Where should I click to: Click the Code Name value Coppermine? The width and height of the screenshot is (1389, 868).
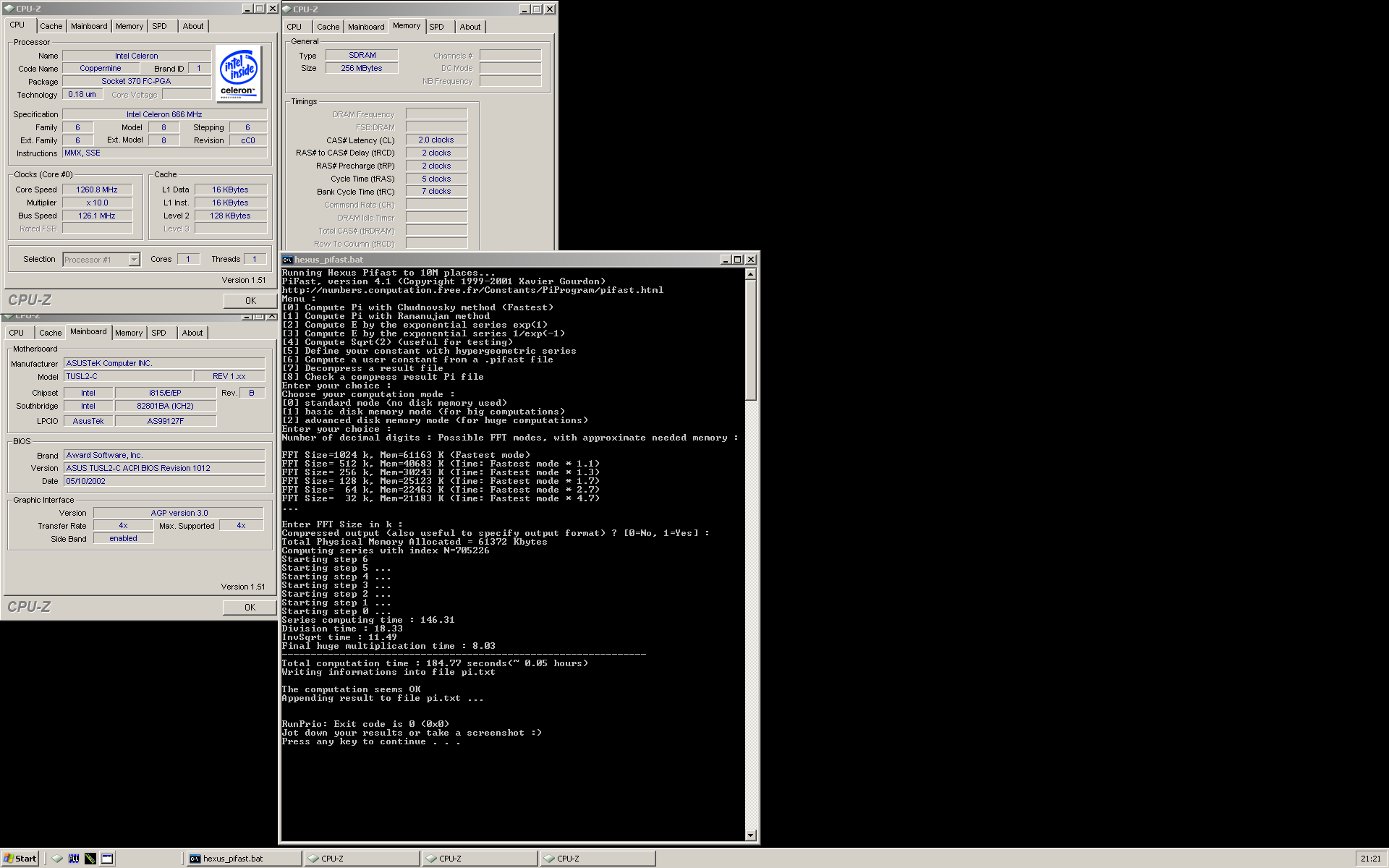coord(101,68)
